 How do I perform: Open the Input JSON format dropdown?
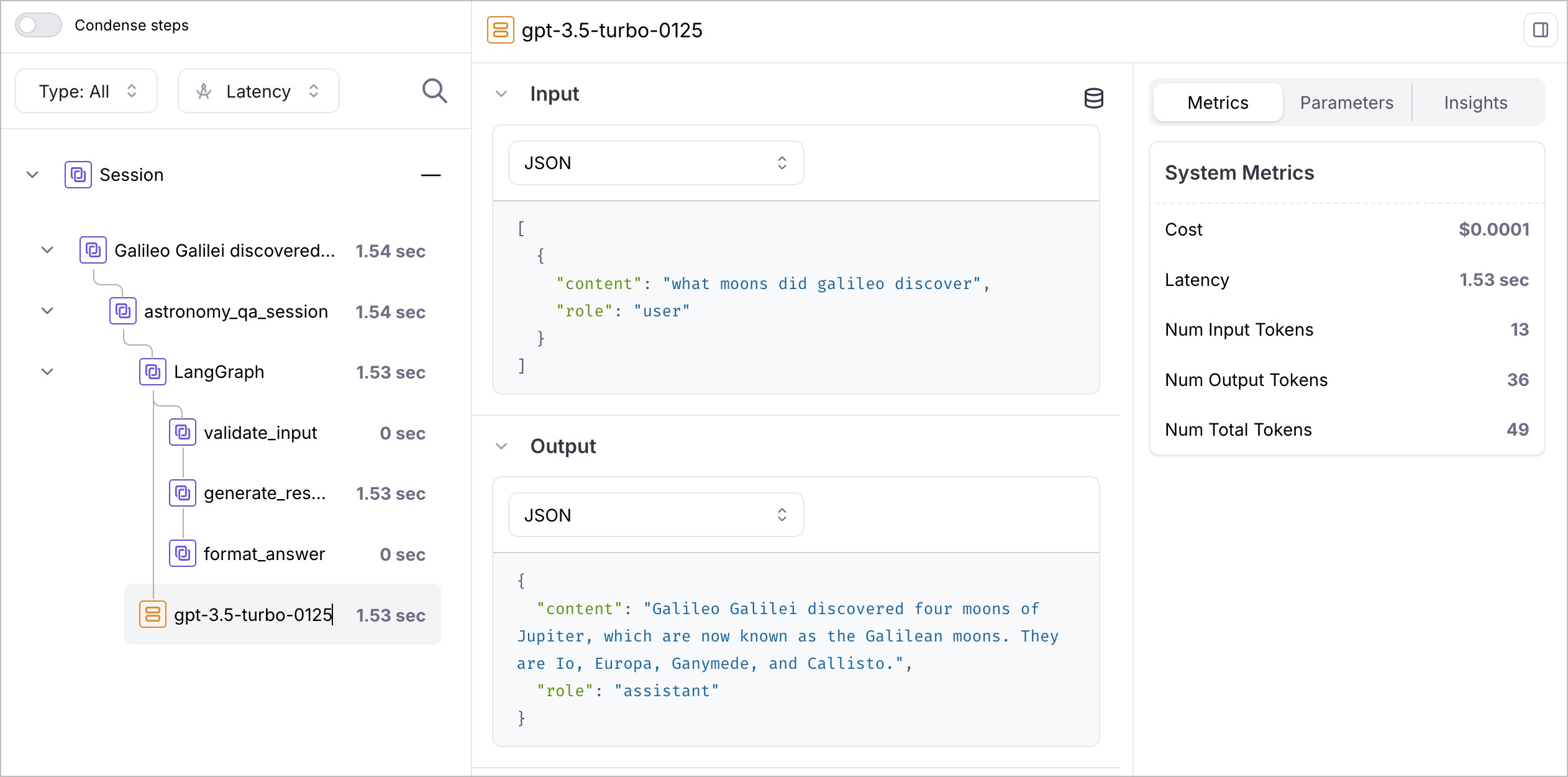655,163
